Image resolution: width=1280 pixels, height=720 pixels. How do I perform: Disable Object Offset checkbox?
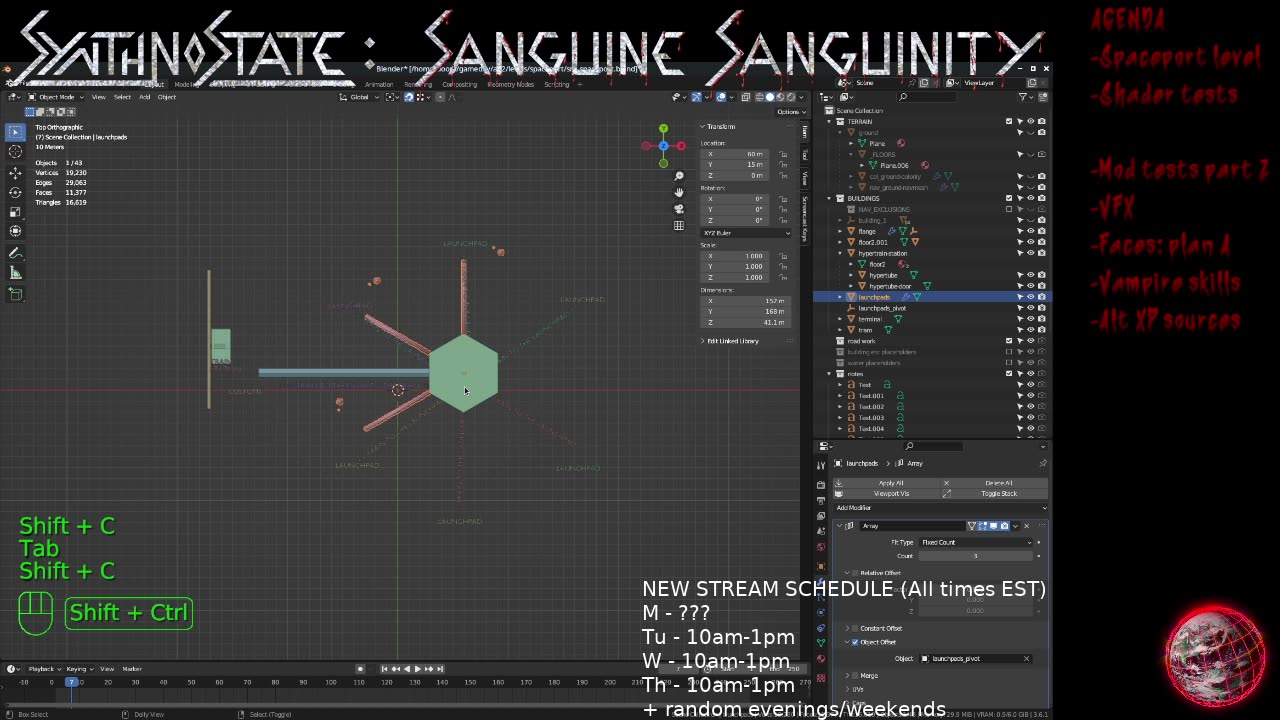coord(856,642)
